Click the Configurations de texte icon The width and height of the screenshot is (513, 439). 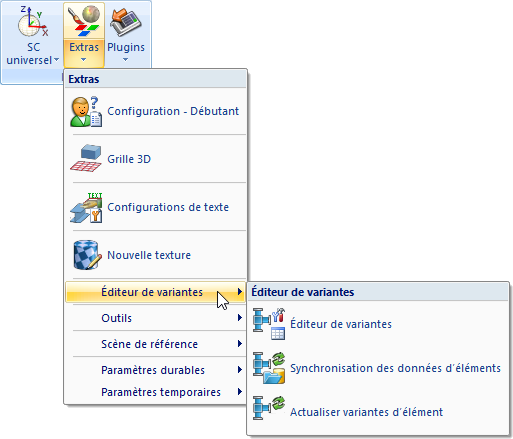86,207
